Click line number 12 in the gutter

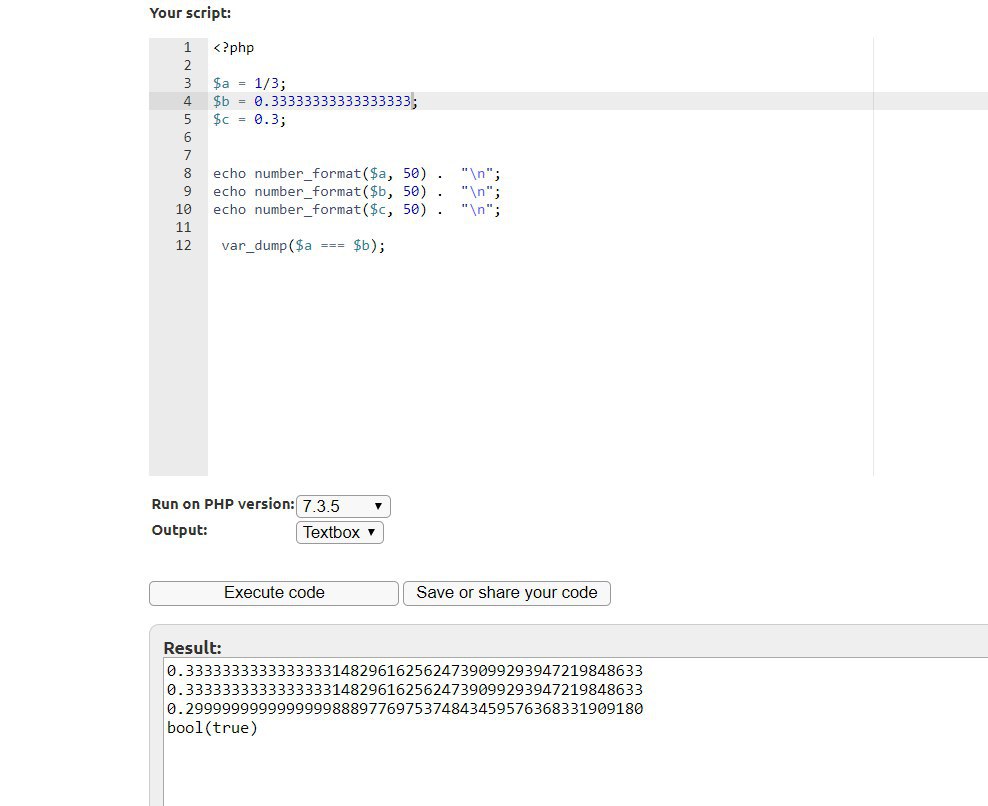(x=183, y=246)
